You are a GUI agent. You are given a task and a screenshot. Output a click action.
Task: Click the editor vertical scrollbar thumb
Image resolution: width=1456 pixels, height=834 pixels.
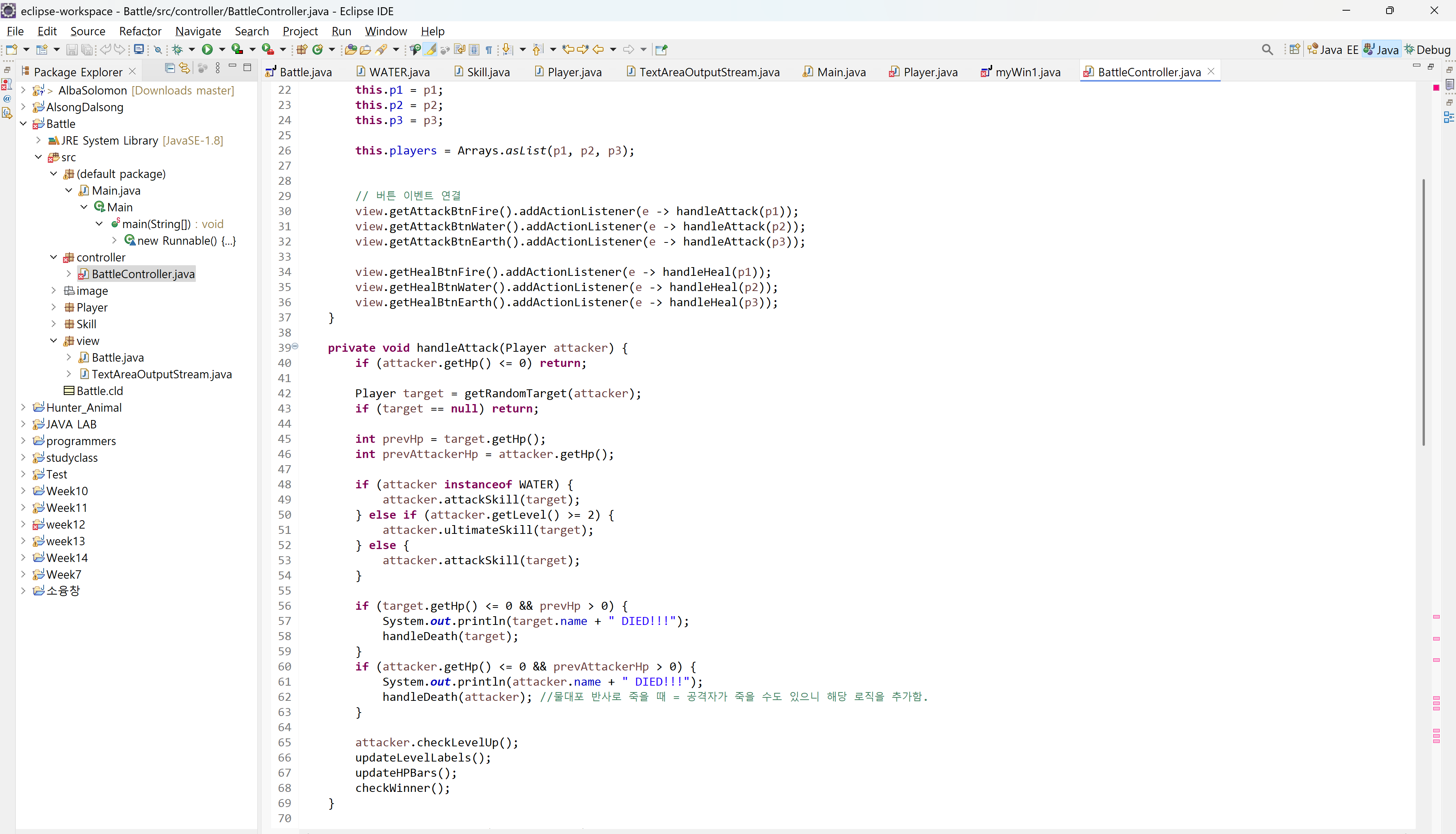[x=1423, y=312]
